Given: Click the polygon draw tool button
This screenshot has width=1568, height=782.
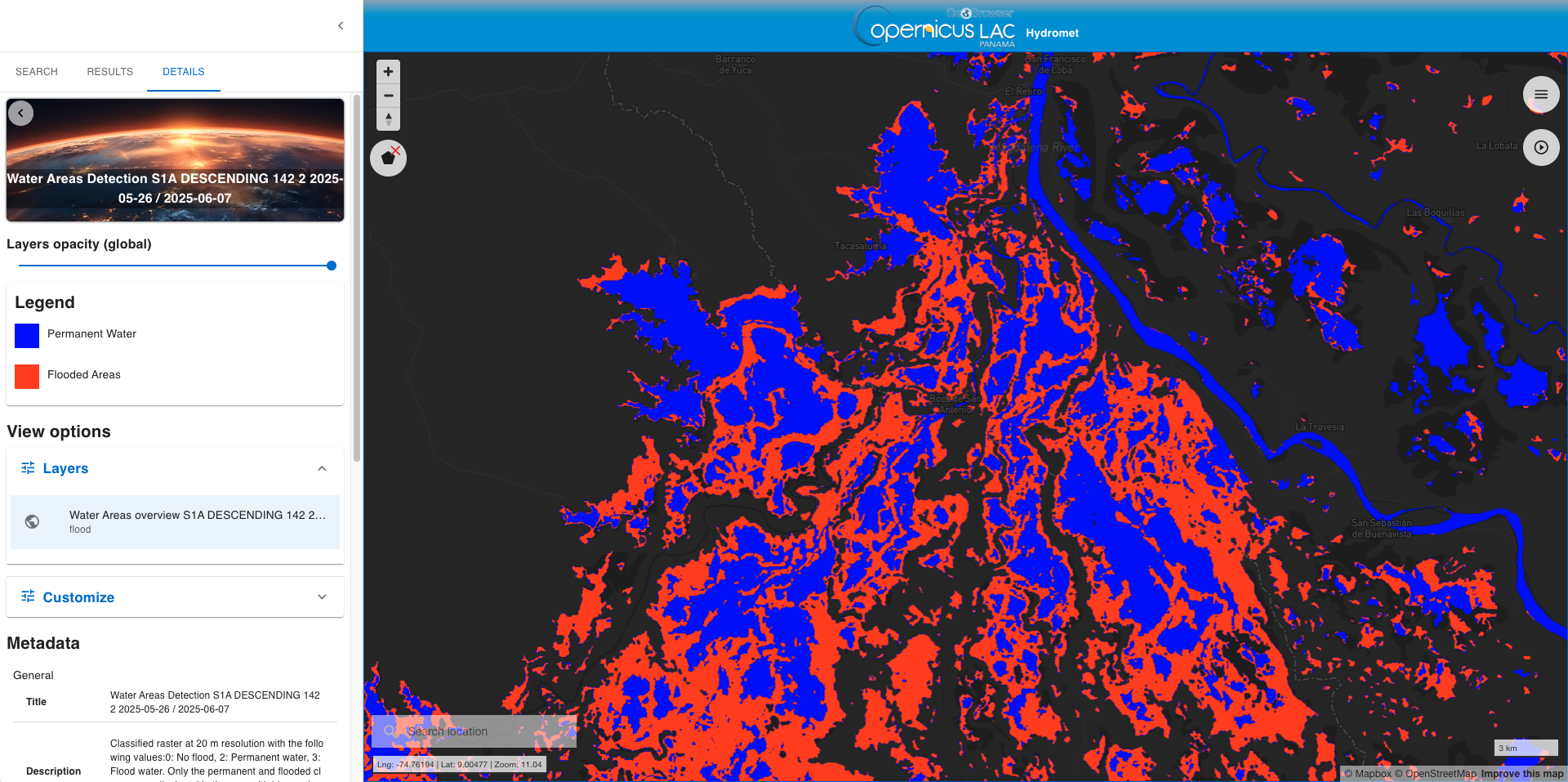Looking at the screenshot, I should pyautogui.click(x=389, y=158).
